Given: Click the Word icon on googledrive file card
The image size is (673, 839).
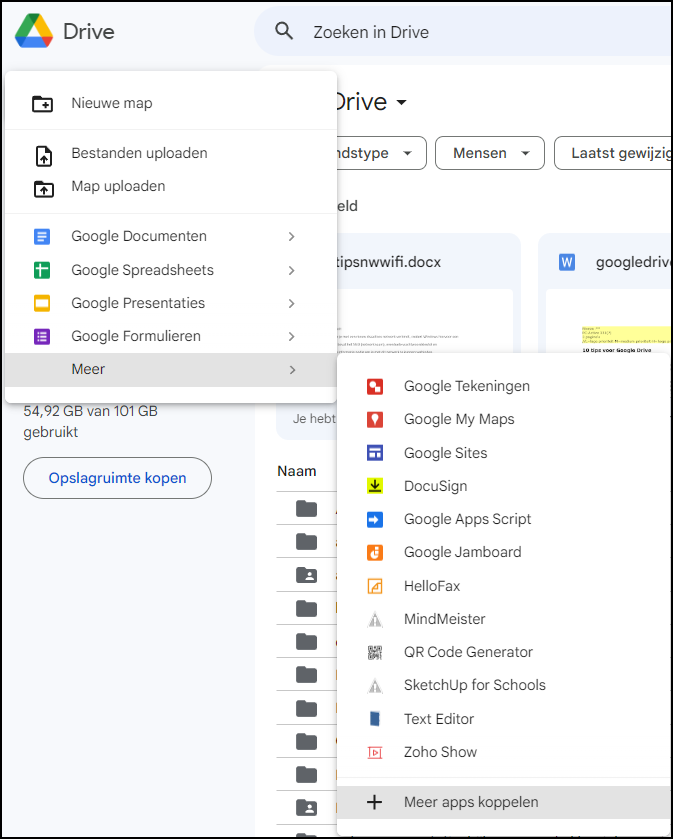Looking at the screenshot, I should pyautogui.click(x=567, y=262).
